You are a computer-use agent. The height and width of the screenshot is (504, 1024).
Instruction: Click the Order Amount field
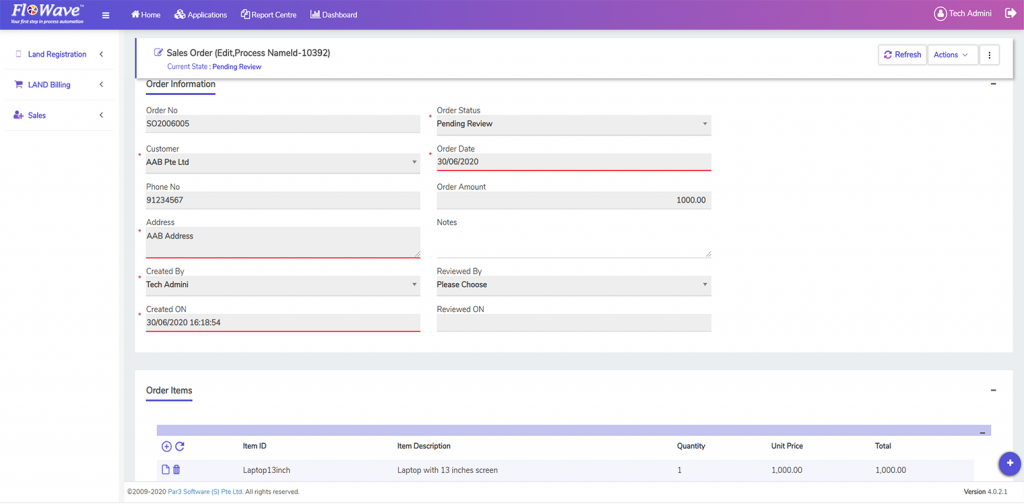573,200
